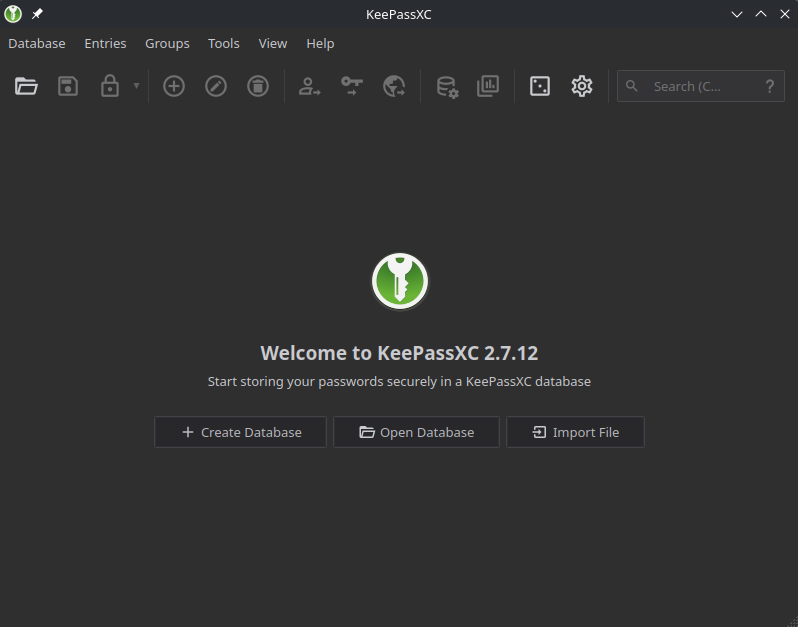This screenshot has width=798, height=627.
Task: Toggle the pin window icon in title bar
Action: (x=37, y=14)
